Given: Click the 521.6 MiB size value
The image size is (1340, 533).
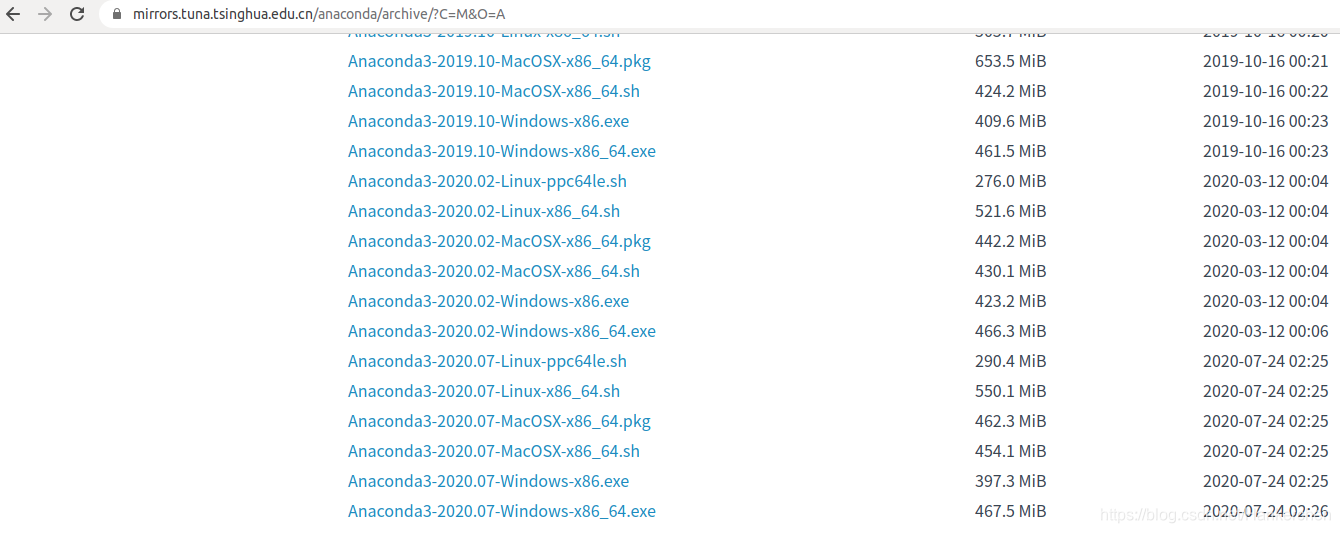Looking at the screenshot, I should (1010, 211).
